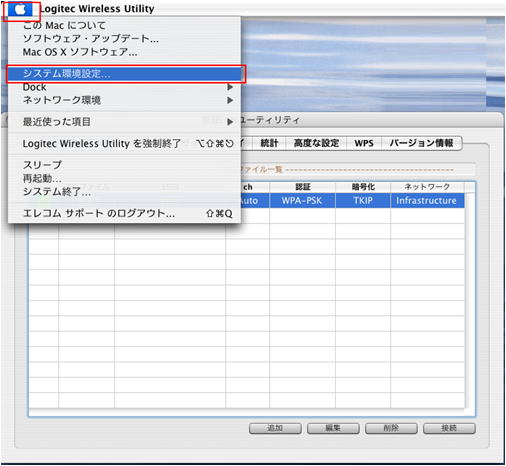Log out エレコム サポート user
506x466 pixels.
click(124, 213)
